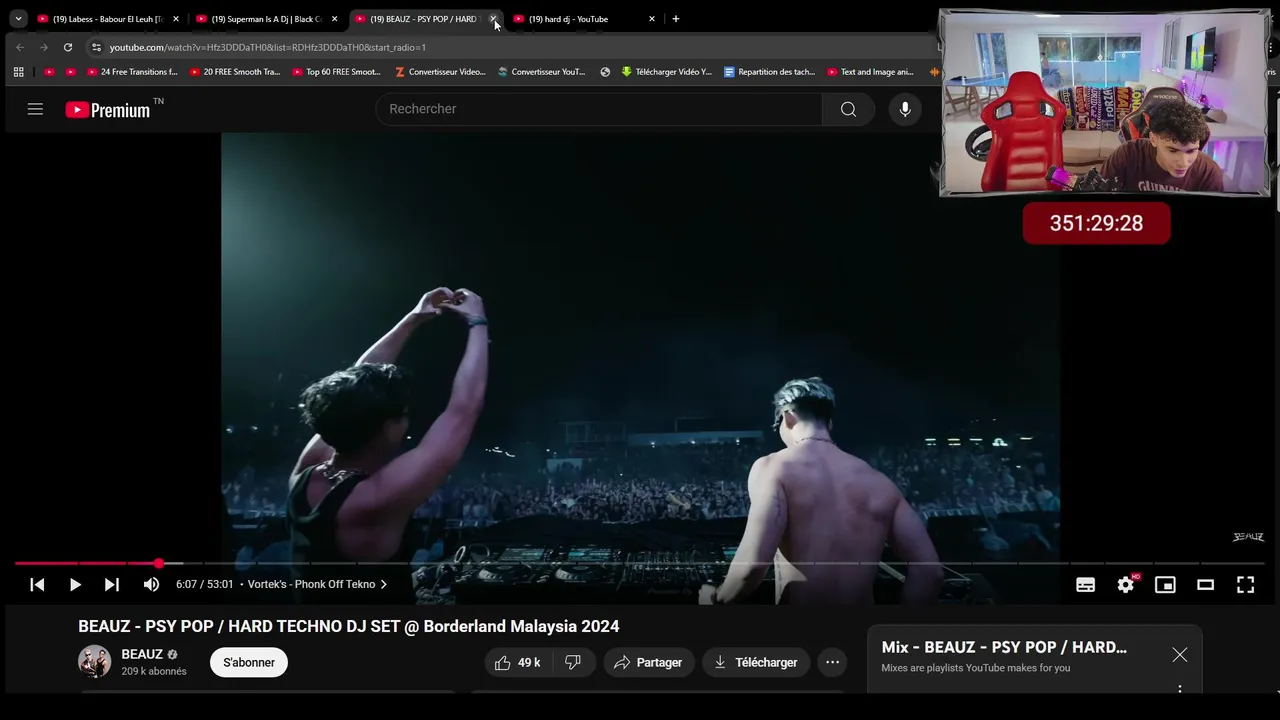The width and height of the screenshot is (1280, 720).
Task: Switch to miniplayer mode
Action: click(1165, 585)
